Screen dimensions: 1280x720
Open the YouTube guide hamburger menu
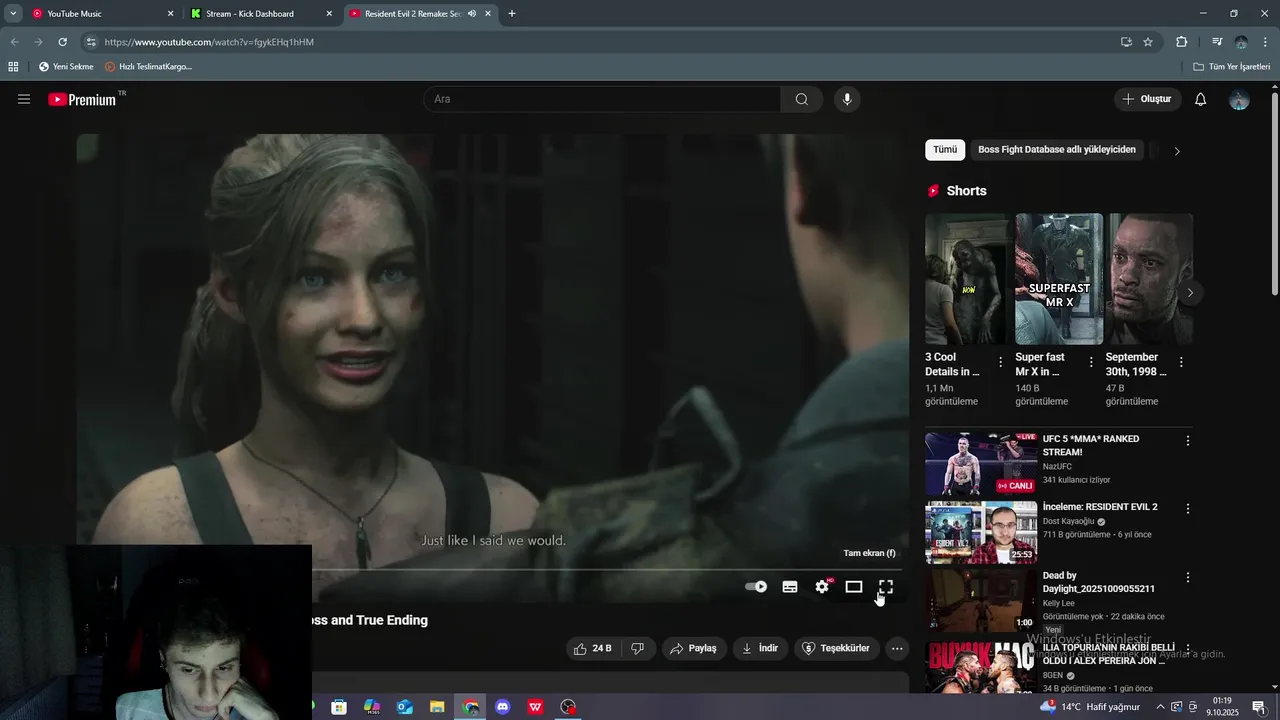click(x=24, y=99)
